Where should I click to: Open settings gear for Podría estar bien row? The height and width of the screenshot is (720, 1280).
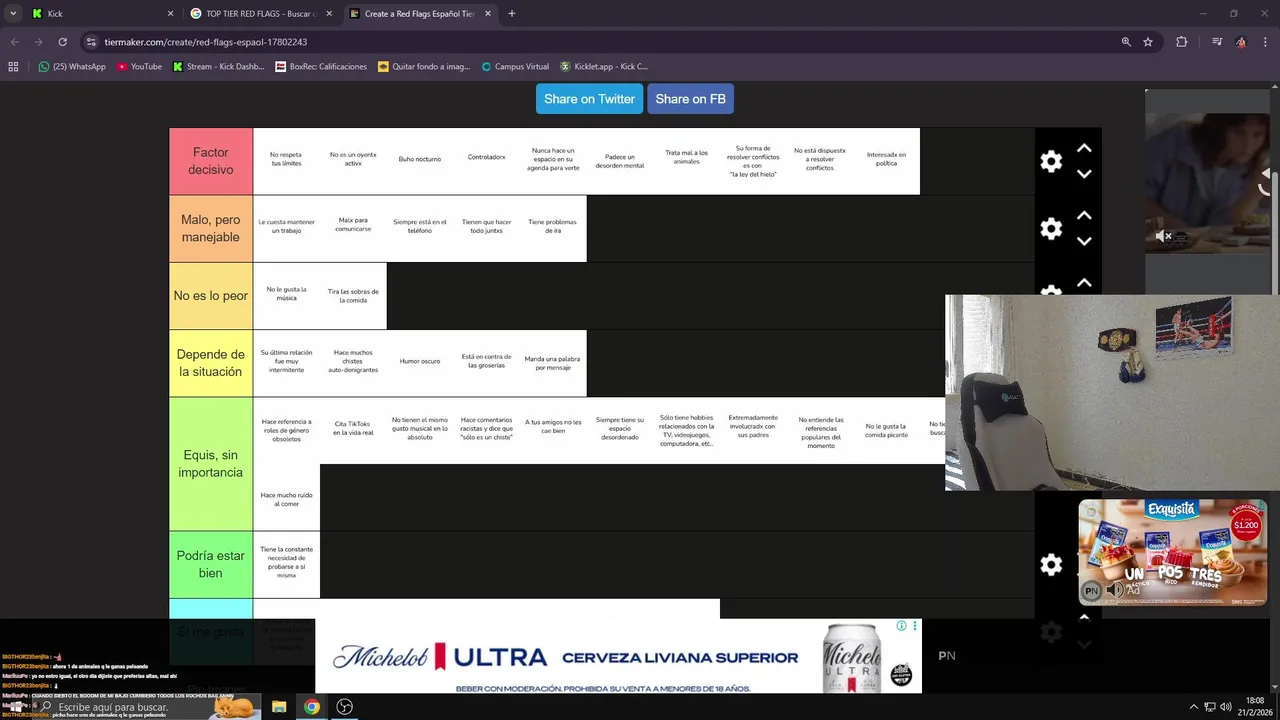(x=1051, y=565)
